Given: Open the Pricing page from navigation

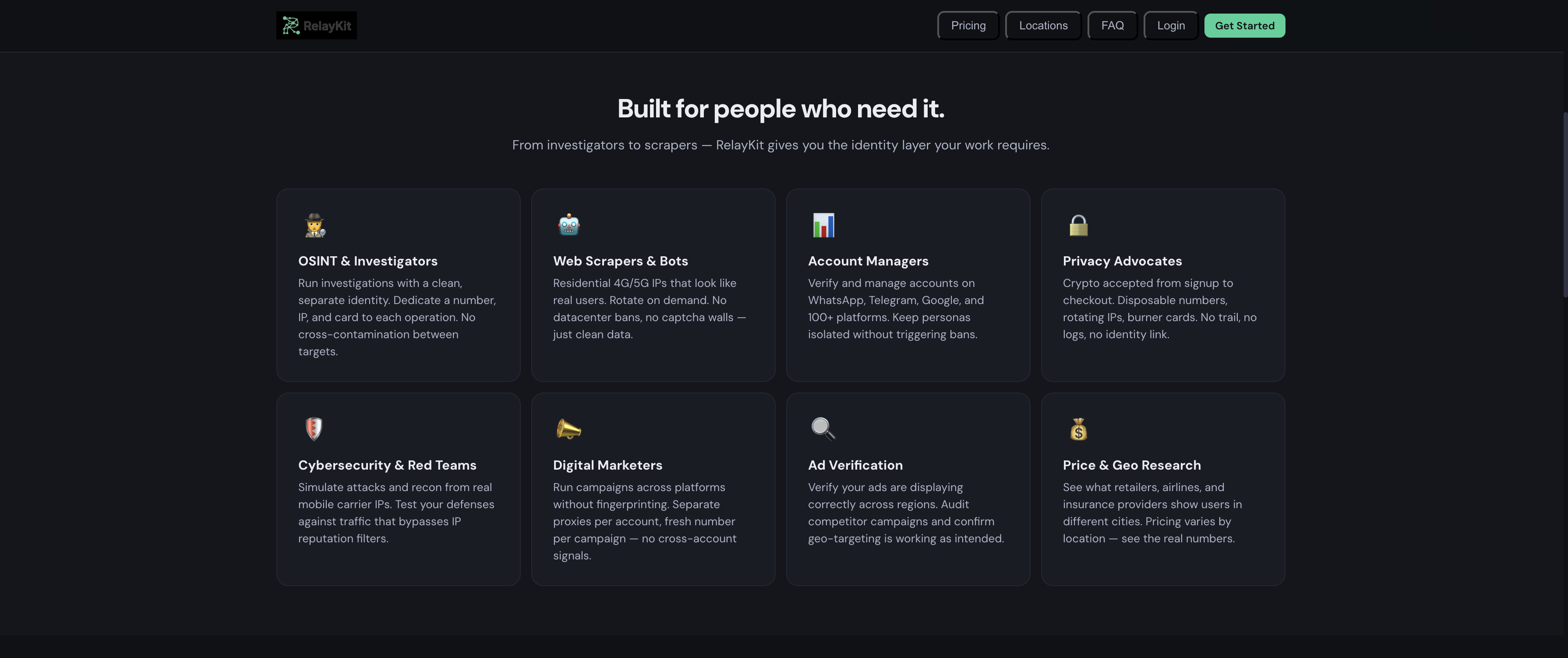Looking at the screenshot, I should click(x=968, y=25).
